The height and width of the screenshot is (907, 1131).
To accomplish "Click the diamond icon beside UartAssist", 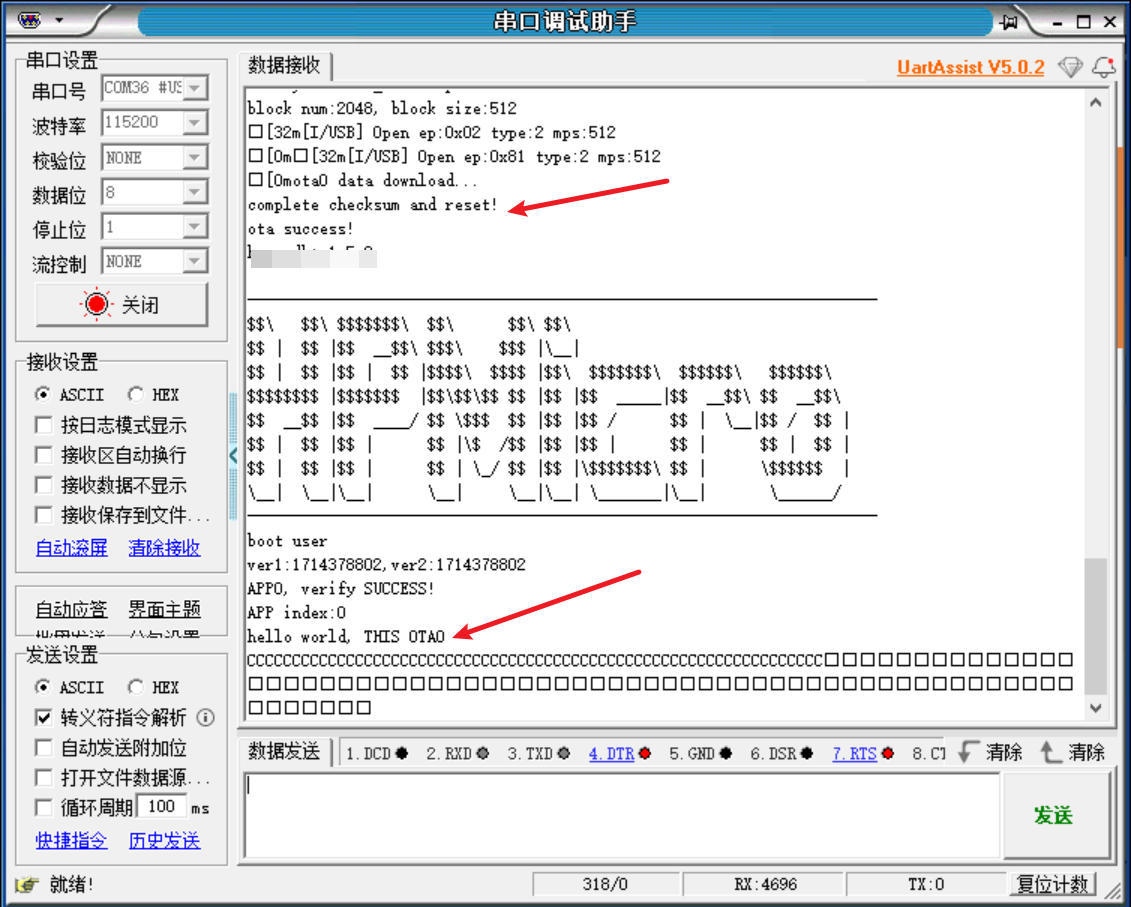I will [1070, 67].
